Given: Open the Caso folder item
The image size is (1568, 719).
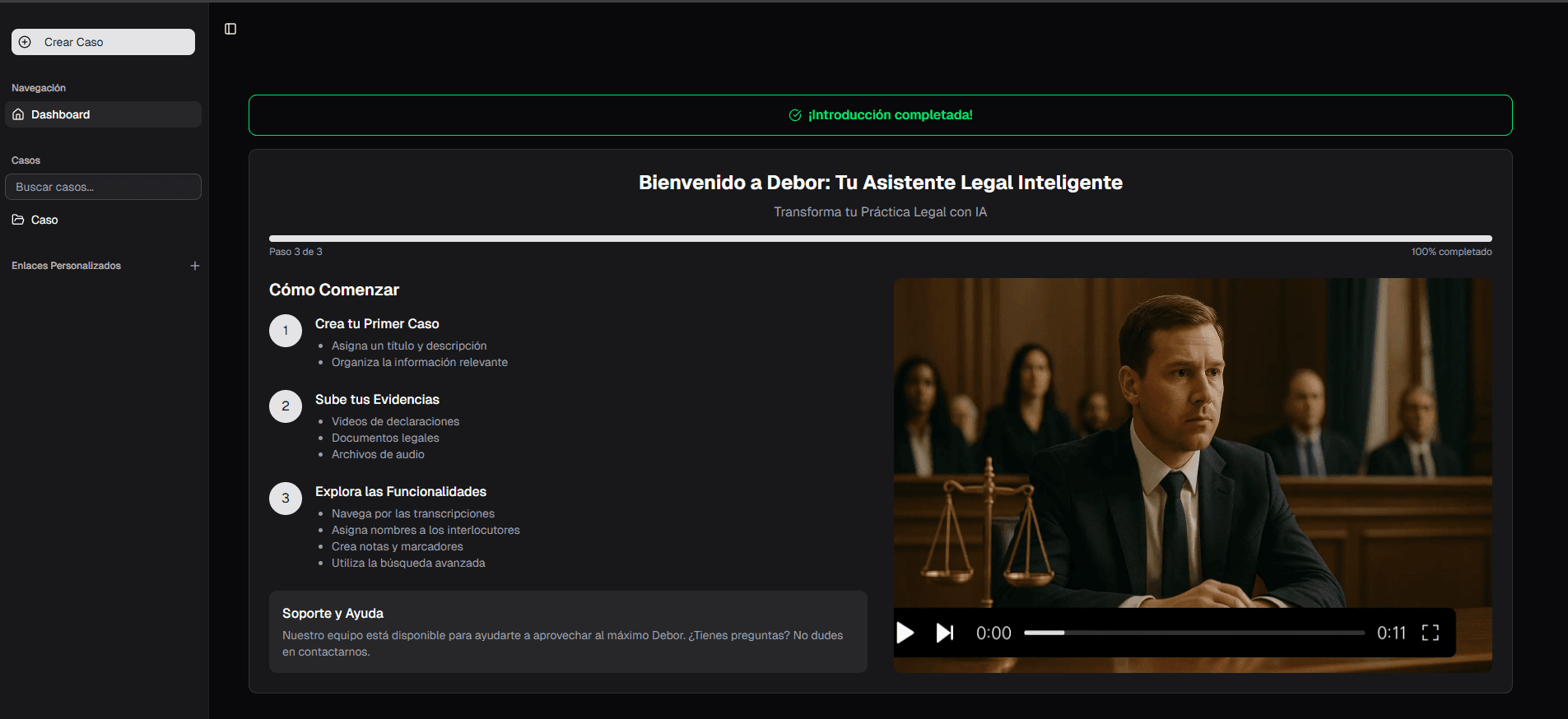Looking at the screenshot, I should click(x=44, y=220).
